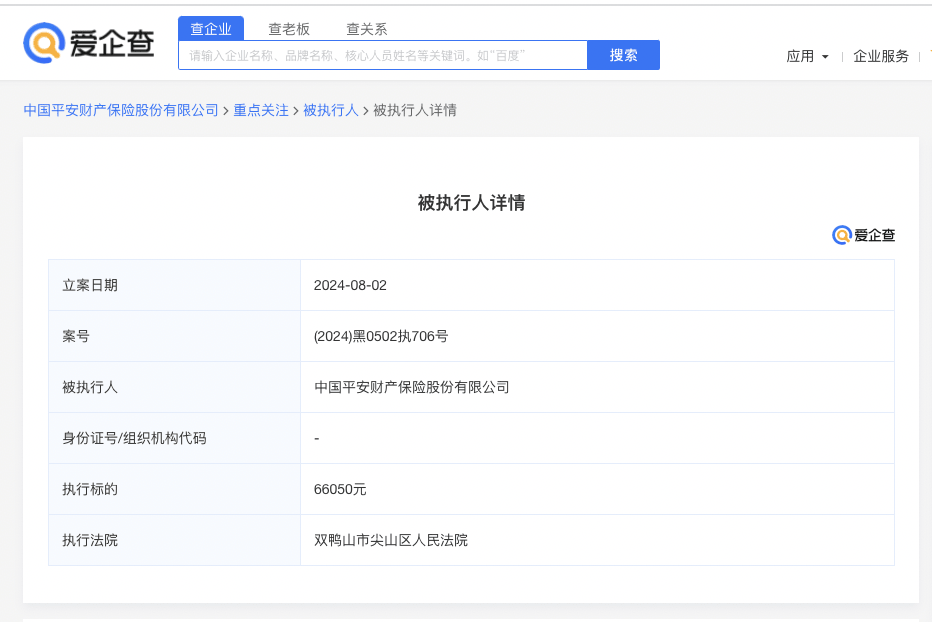Click the blue 搜索 button
The height and width of the screenshot is (622, 932).
pos(624,55)
